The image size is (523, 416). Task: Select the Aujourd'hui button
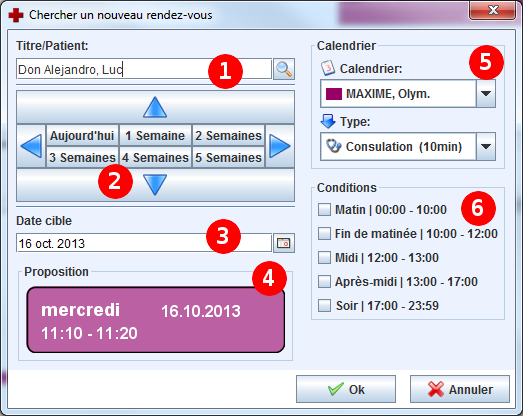point(82,135)
